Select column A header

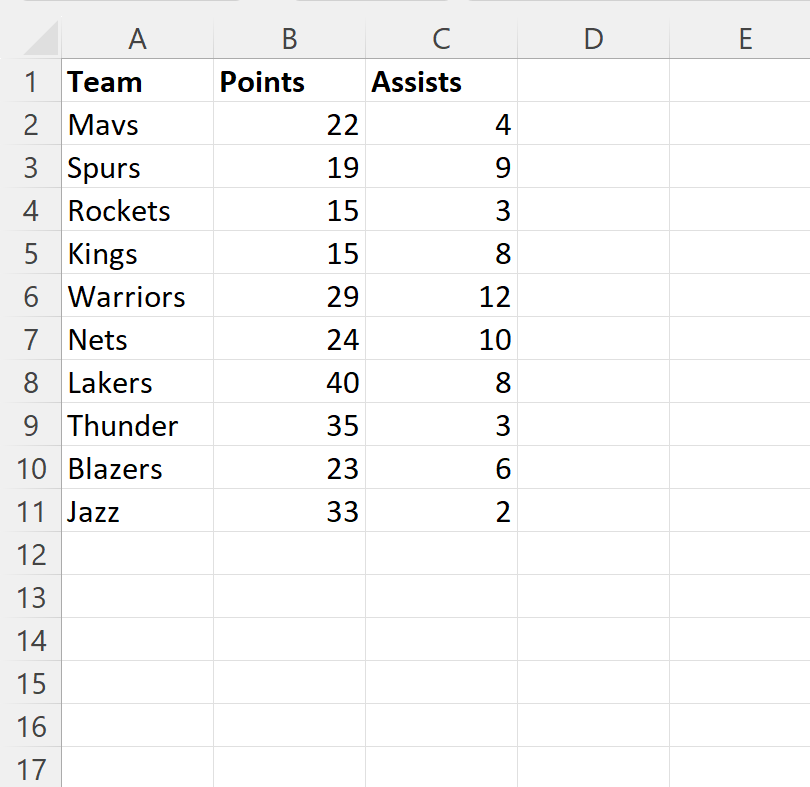click(x=137, y=39)
